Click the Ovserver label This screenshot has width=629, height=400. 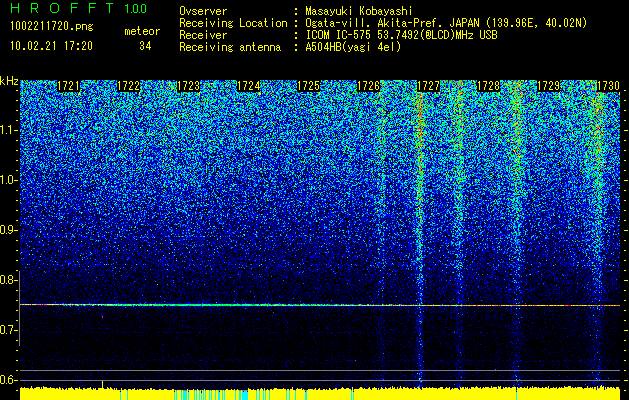click(x=203, y=11)
